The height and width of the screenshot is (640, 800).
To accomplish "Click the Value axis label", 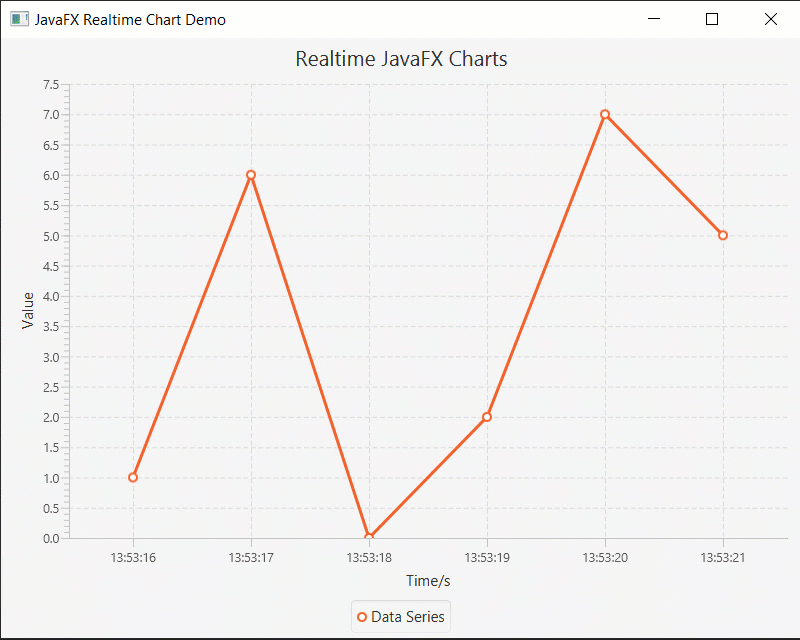I will pyautogui.click(x=26, y=311).
